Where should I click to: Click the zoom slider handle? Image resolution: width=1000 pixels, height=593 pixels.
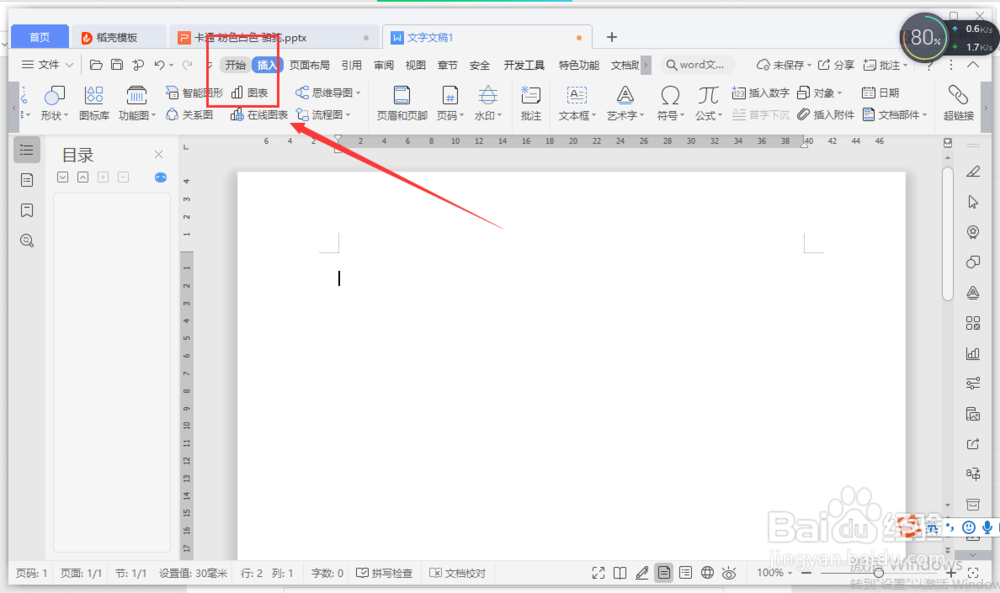pyautogui.click(x=878, y=573)
